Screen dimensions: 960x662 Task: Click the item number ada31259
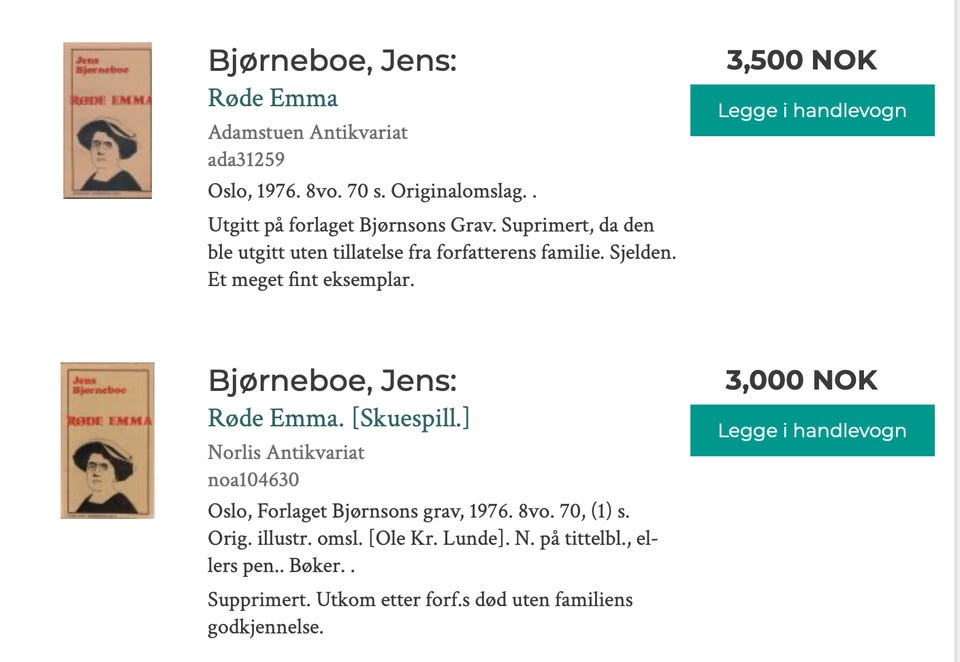pos(249,158)
